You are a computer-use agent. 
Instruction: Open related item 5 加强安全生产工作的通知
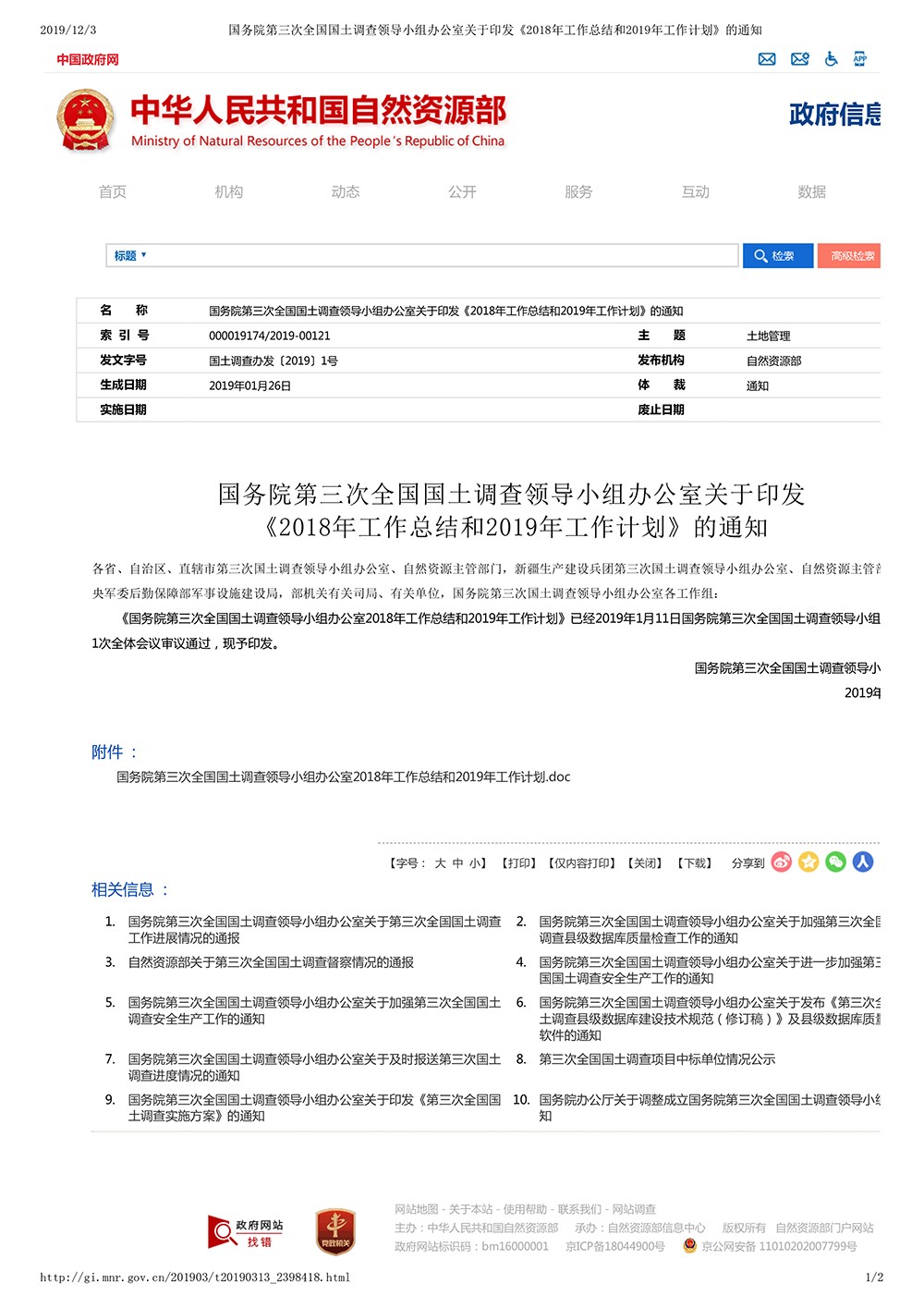tap(314, 1010)
